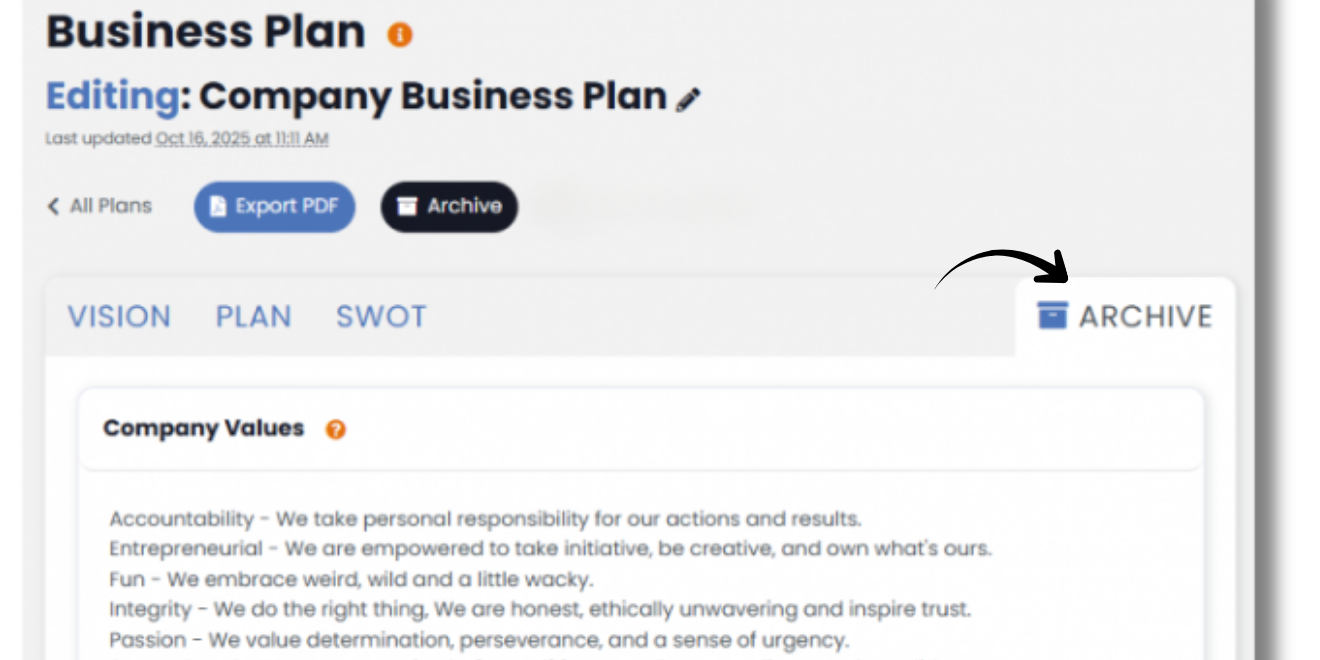Open the Company Values help question mark
This screenshot has height=660, width=1320.
pos(336,430)
